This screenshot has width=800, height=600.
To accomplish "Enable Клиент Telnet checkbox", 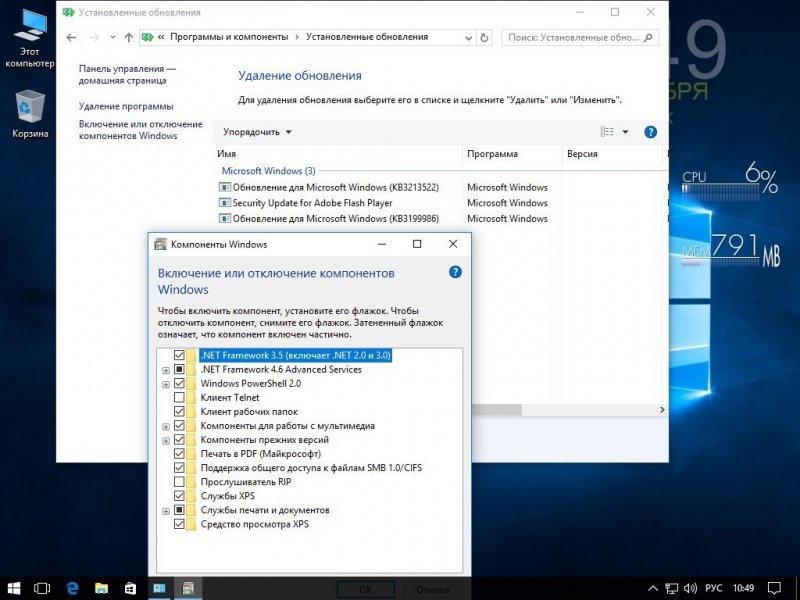I will 179,397.
